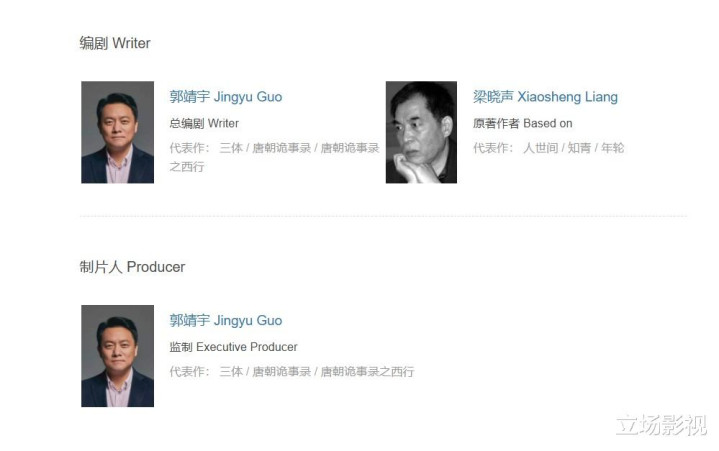
Task: Click 三体 in the Producer section's 代表作 list
Action: coord(231,372)
